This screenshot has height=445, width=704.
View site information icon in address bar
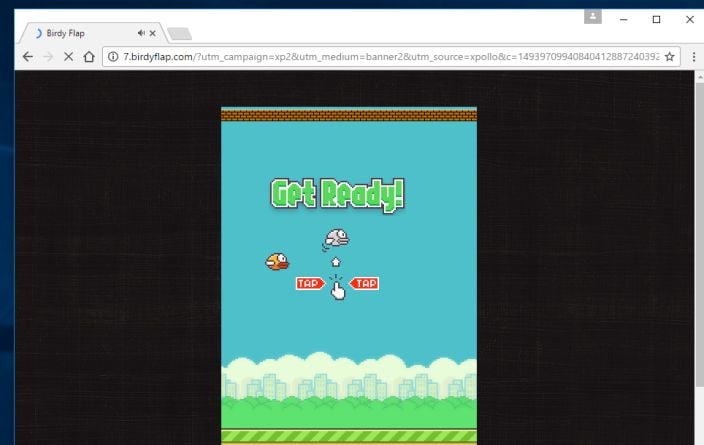click(113, 57)
